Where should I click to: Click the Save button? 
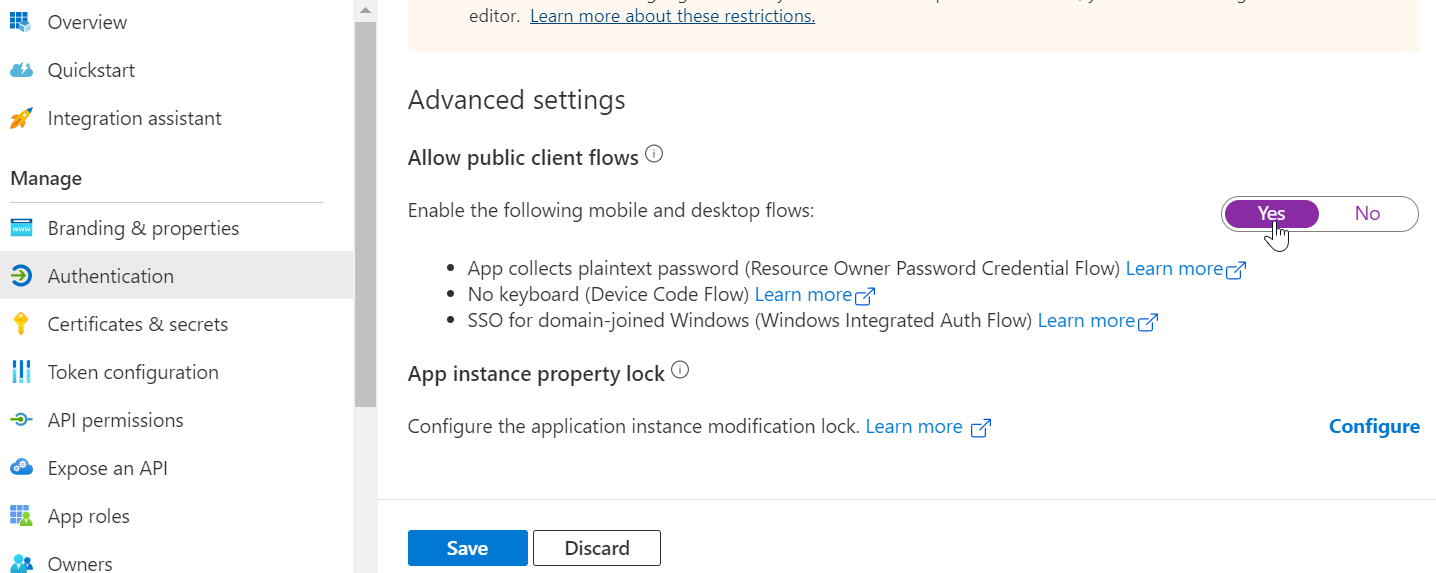coord(467,548)
